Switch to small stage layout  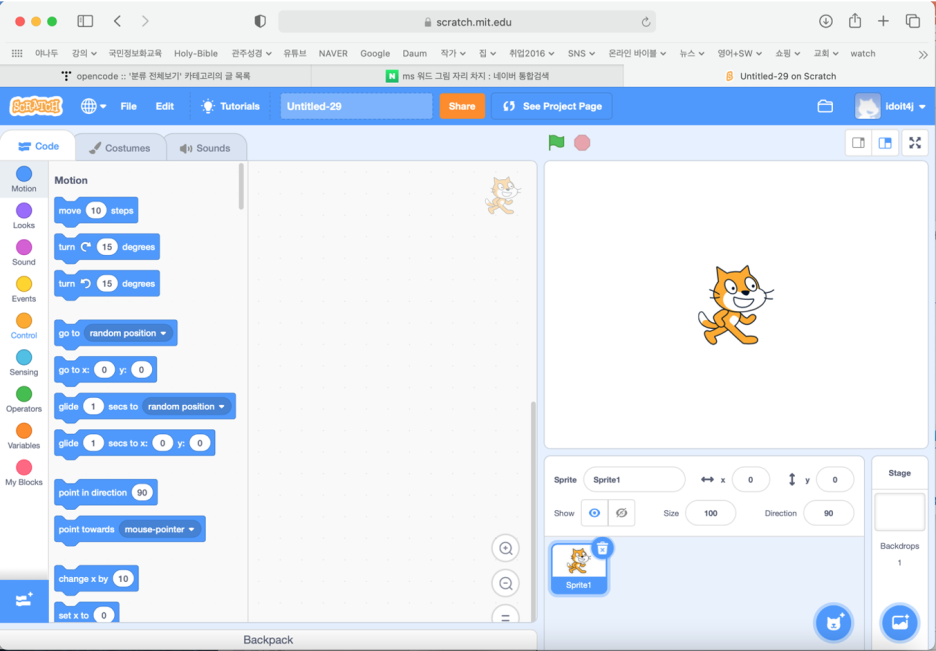click(858, 143)
